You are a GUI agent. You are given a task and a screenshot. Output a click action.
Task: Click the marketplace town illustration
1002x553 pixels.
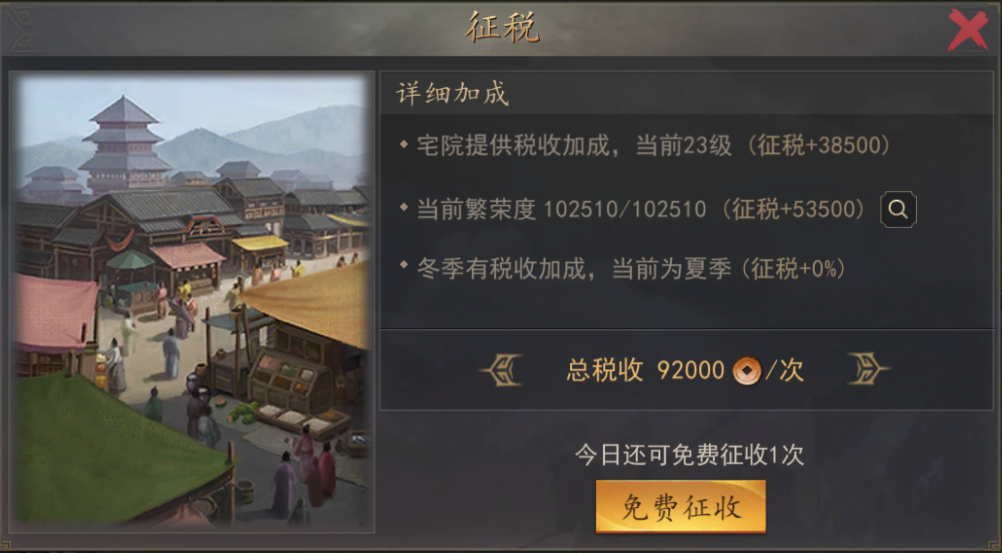click(x=192, y=302)
